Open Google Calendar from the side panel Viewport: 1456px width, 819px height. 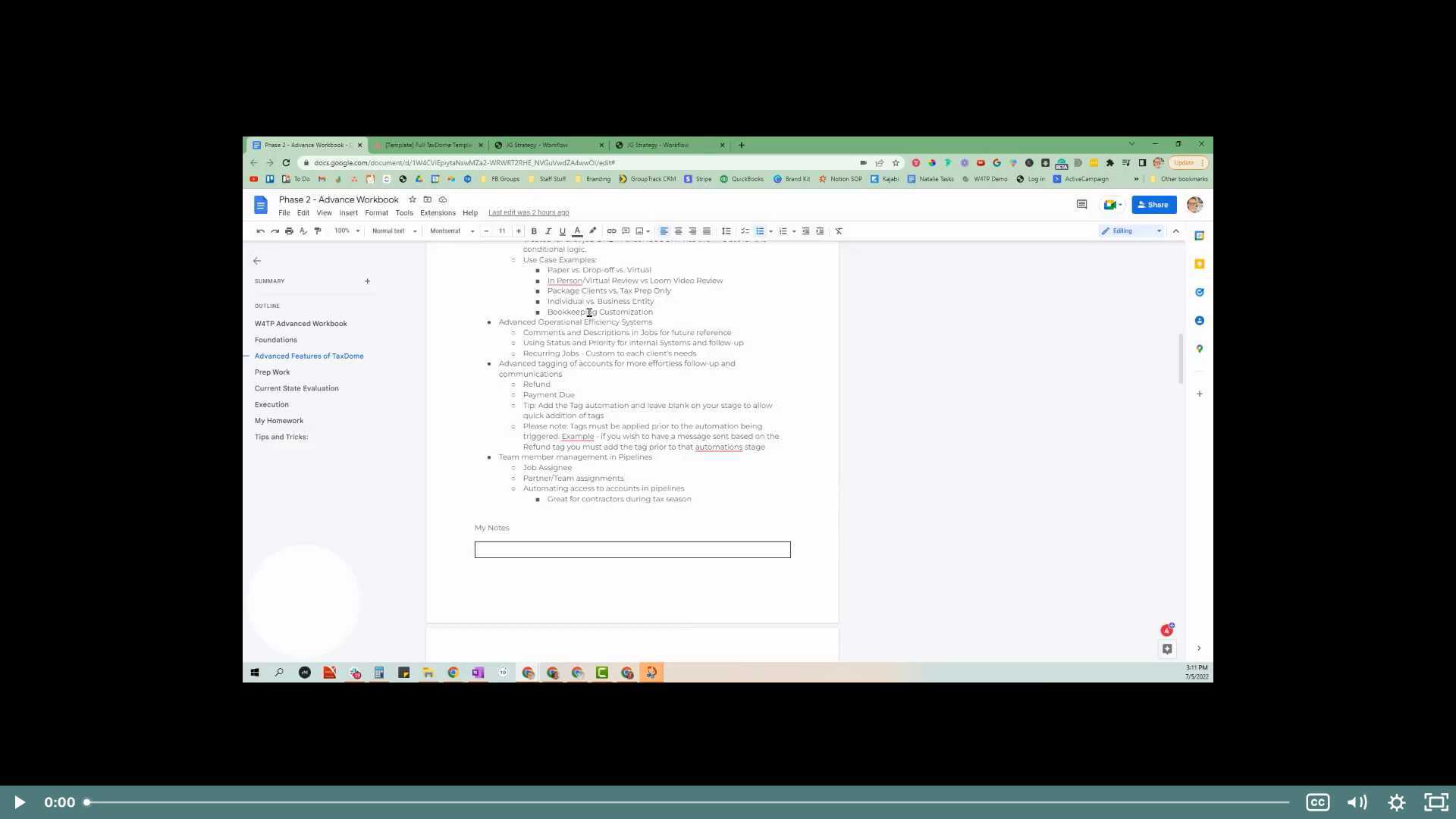1199,235
